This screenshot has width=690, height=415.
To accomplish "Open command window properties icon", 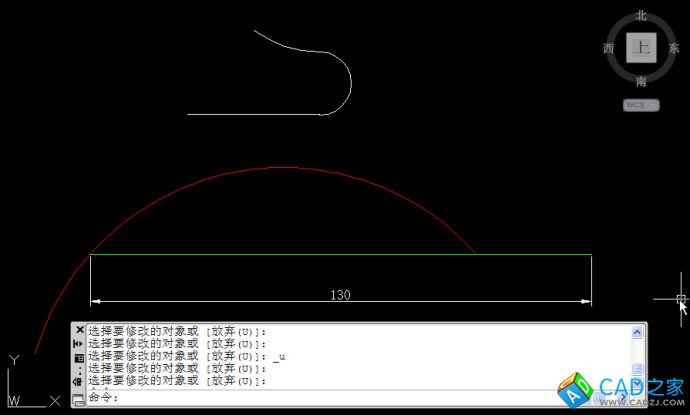I will [79, 357].
